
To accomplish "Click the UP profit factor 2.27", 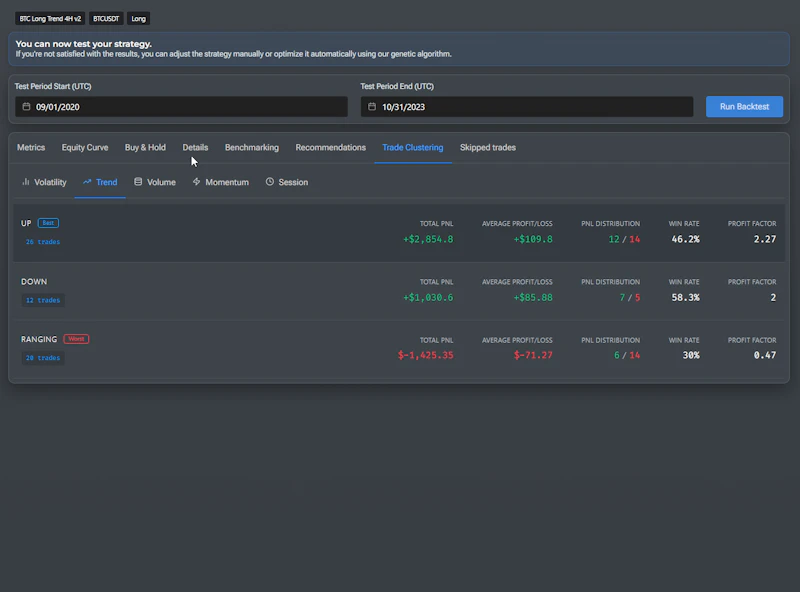I will point(765,239).
